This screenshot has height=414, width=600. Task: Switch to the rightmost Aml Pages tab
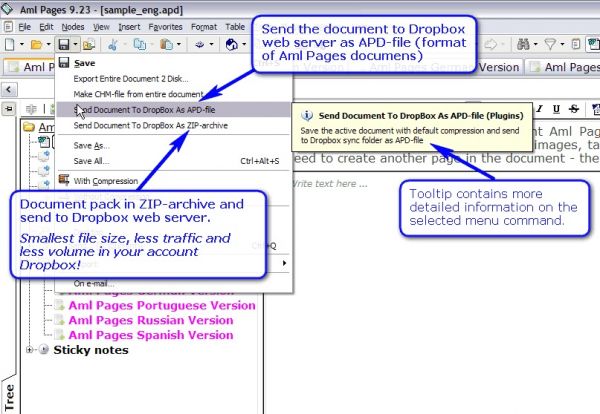coord(563,67)
